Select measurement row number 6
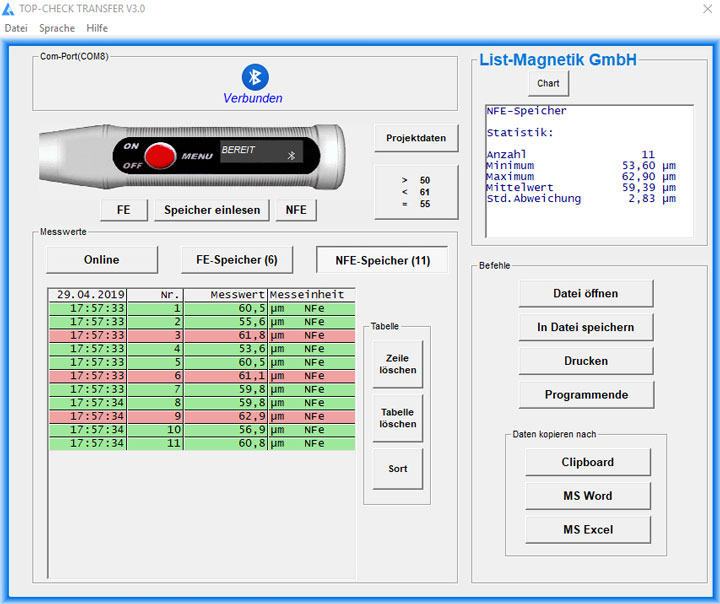This screenshot has height=604, width=720. click(x=201, y=376)
